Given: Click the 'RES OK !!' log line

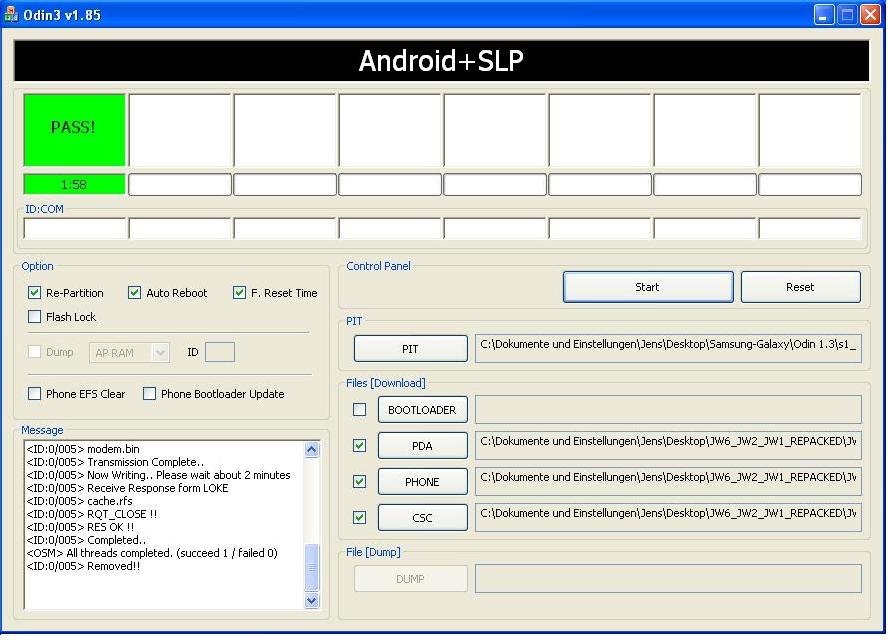Looking at the screenshot, I should point(80,527).
